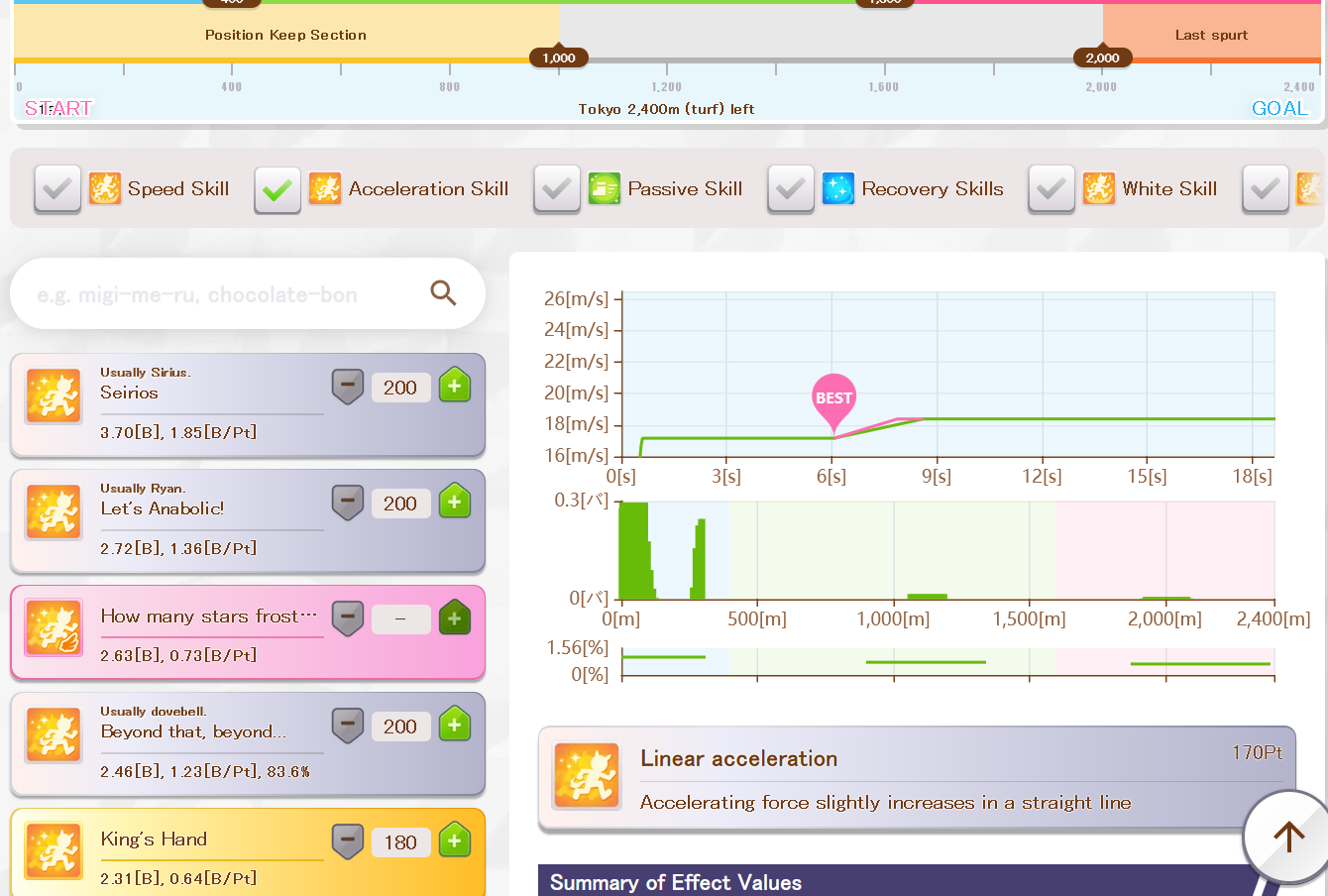Click the 1,000 course distance marker
The image size is (1328, 896).
(559, 57)
